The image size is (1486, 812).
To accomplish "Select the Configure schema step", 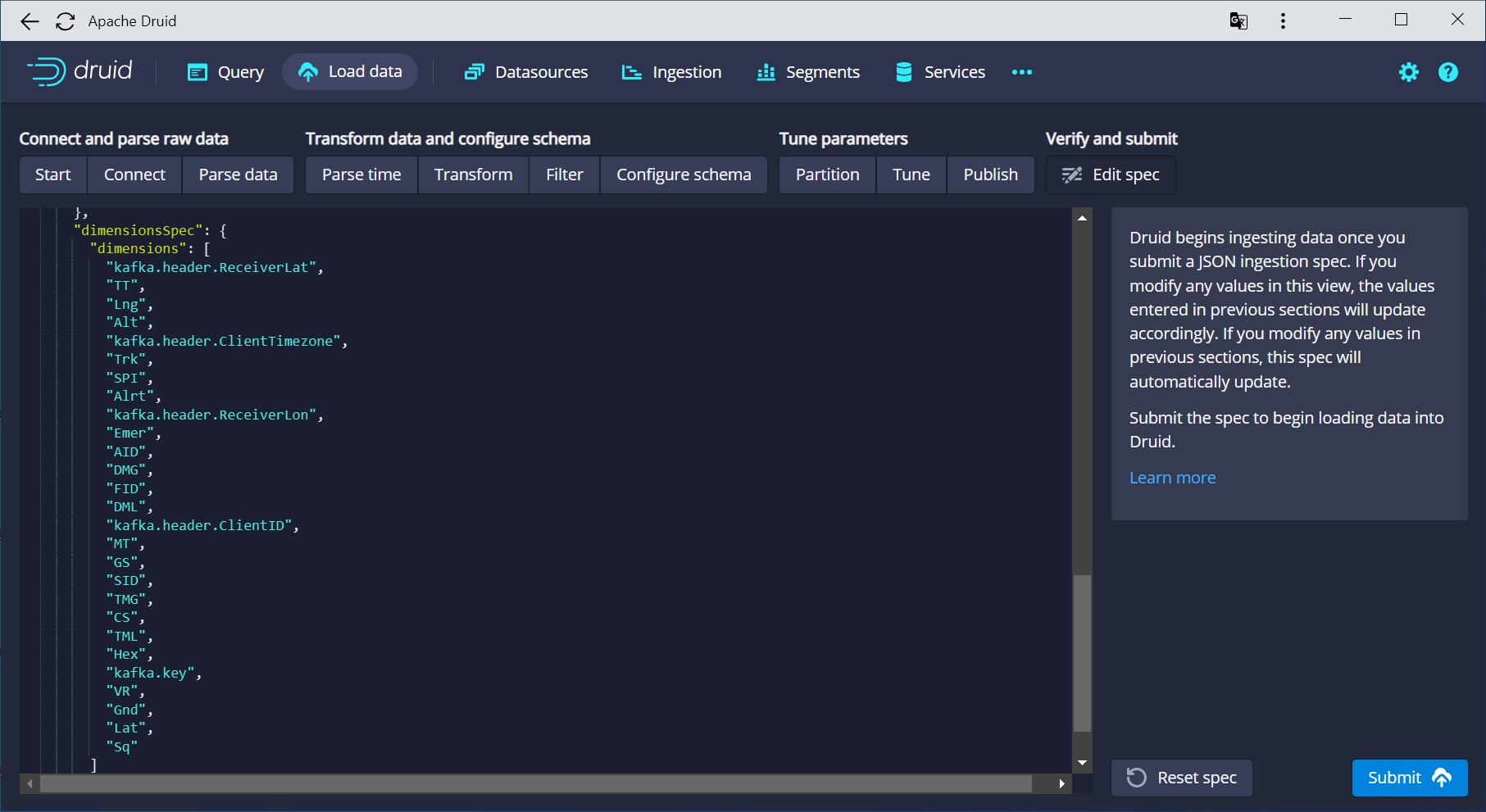I will point(684,175).
